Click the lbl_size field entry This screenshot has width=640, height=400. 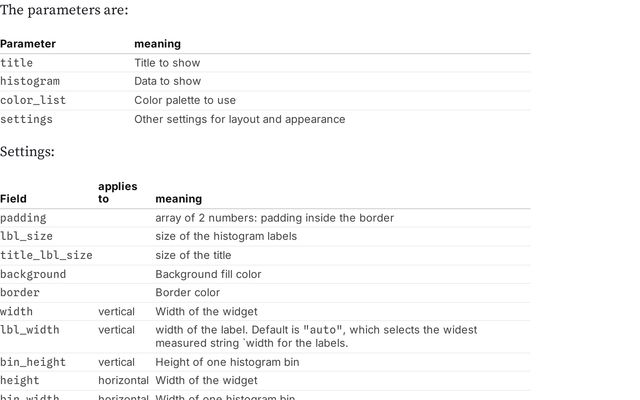[x=27, y=236]
